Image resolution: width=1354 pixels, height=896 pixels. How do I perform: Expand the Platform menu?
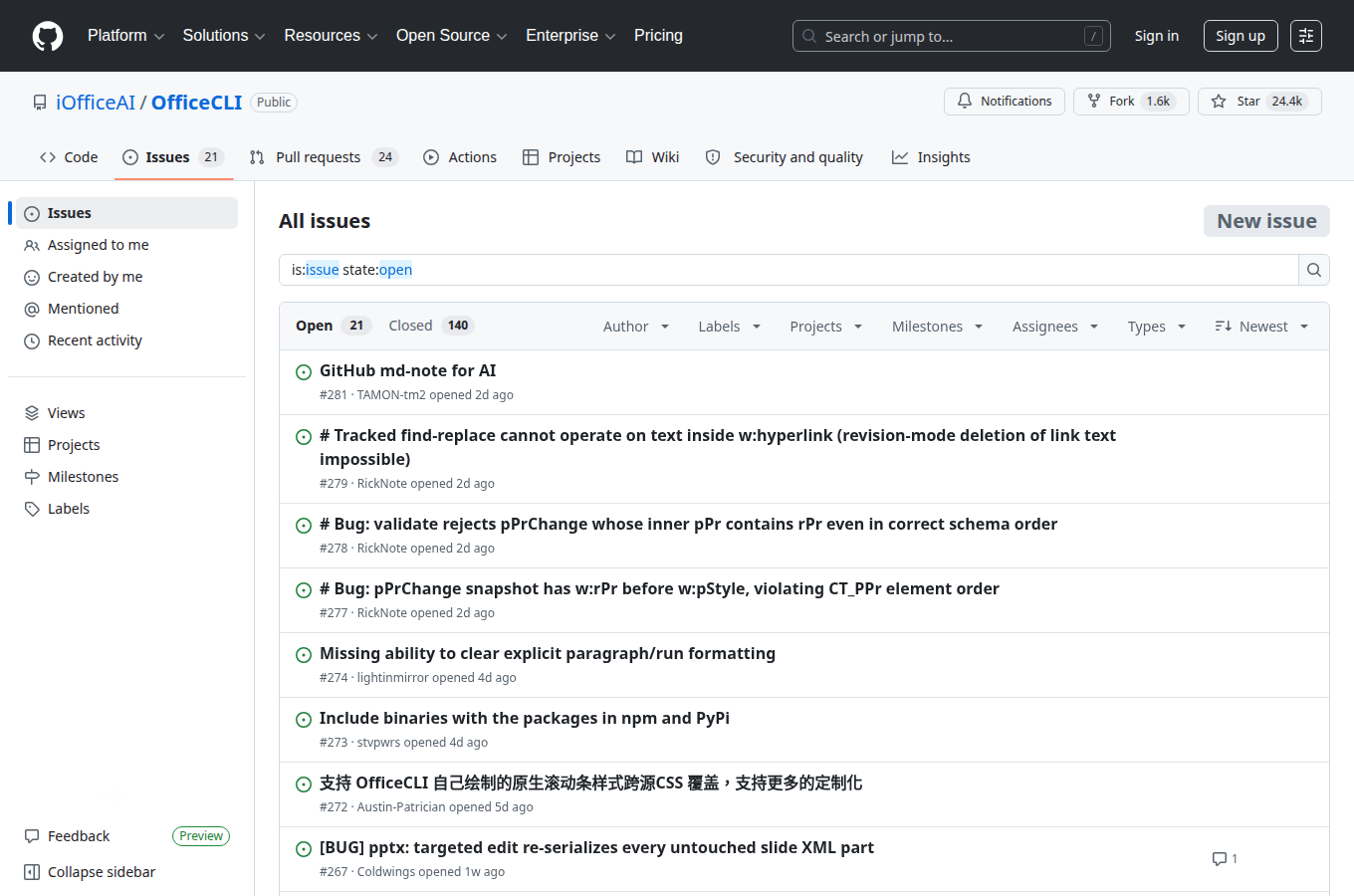125,36
